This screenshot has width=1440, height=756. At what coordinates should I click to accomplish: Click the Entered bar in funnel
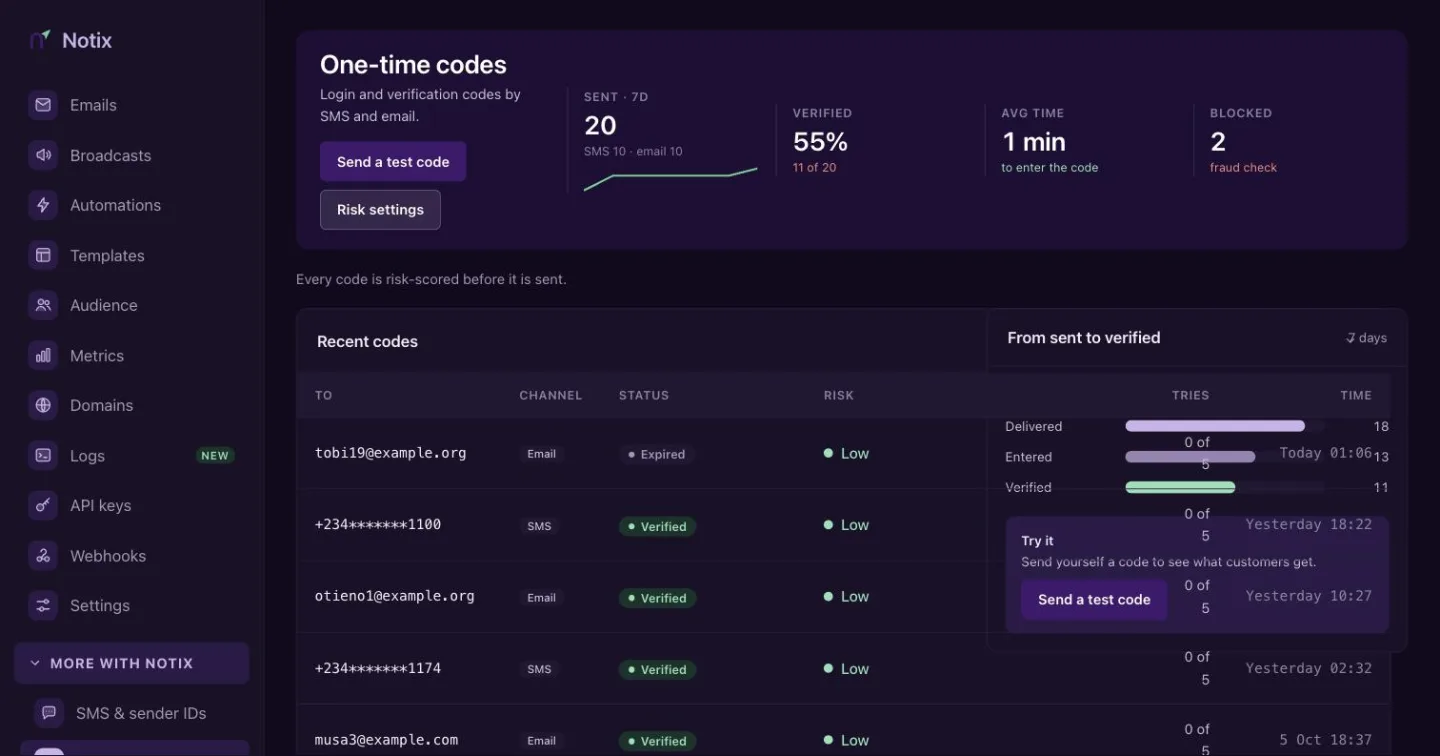coord(1190,457)
